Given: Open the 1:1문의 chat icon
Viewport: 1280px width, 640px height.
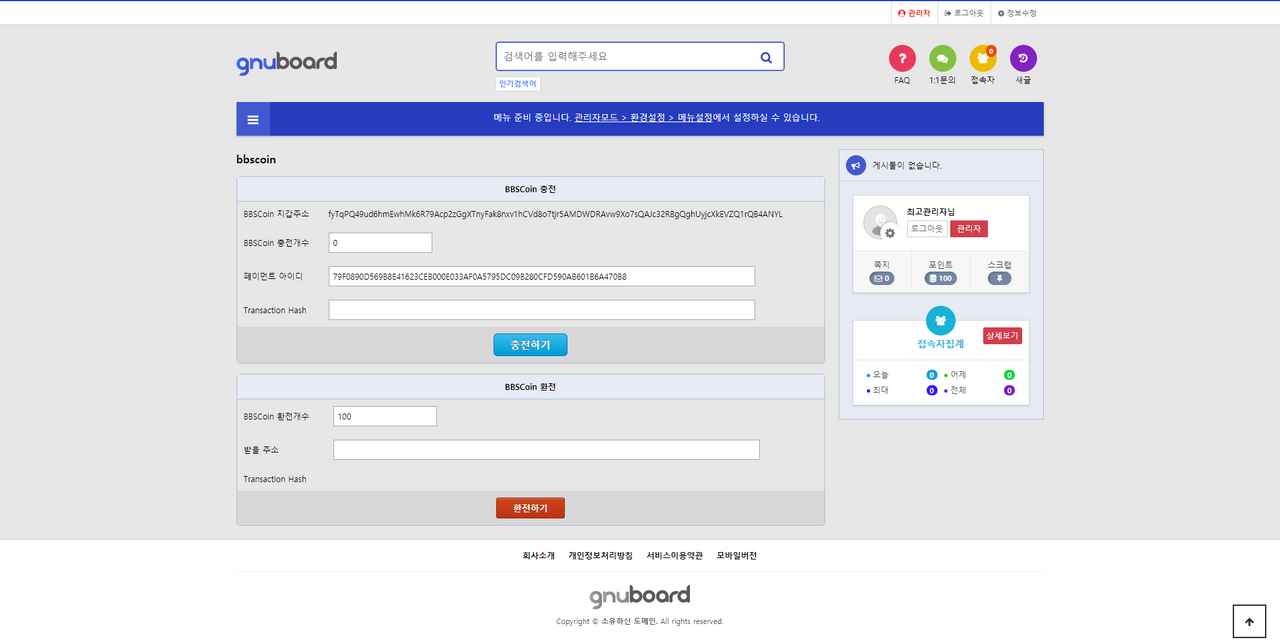Looking at the screenshot, I should 942,58.
